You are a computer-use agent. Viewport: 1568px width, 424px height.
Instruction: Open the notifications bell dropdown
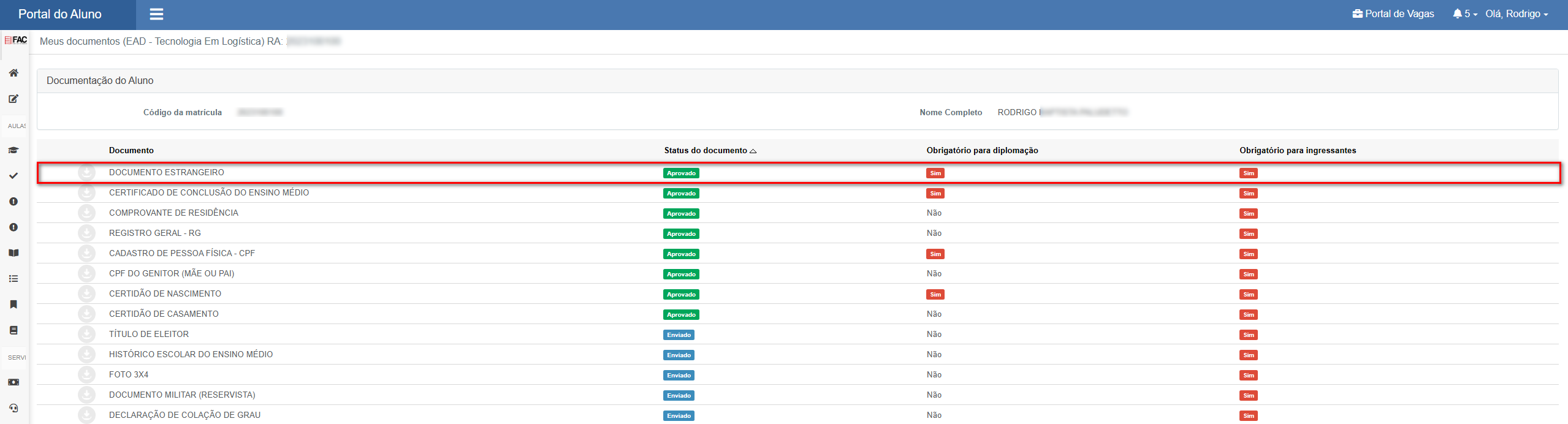[x=1465, y=13]
